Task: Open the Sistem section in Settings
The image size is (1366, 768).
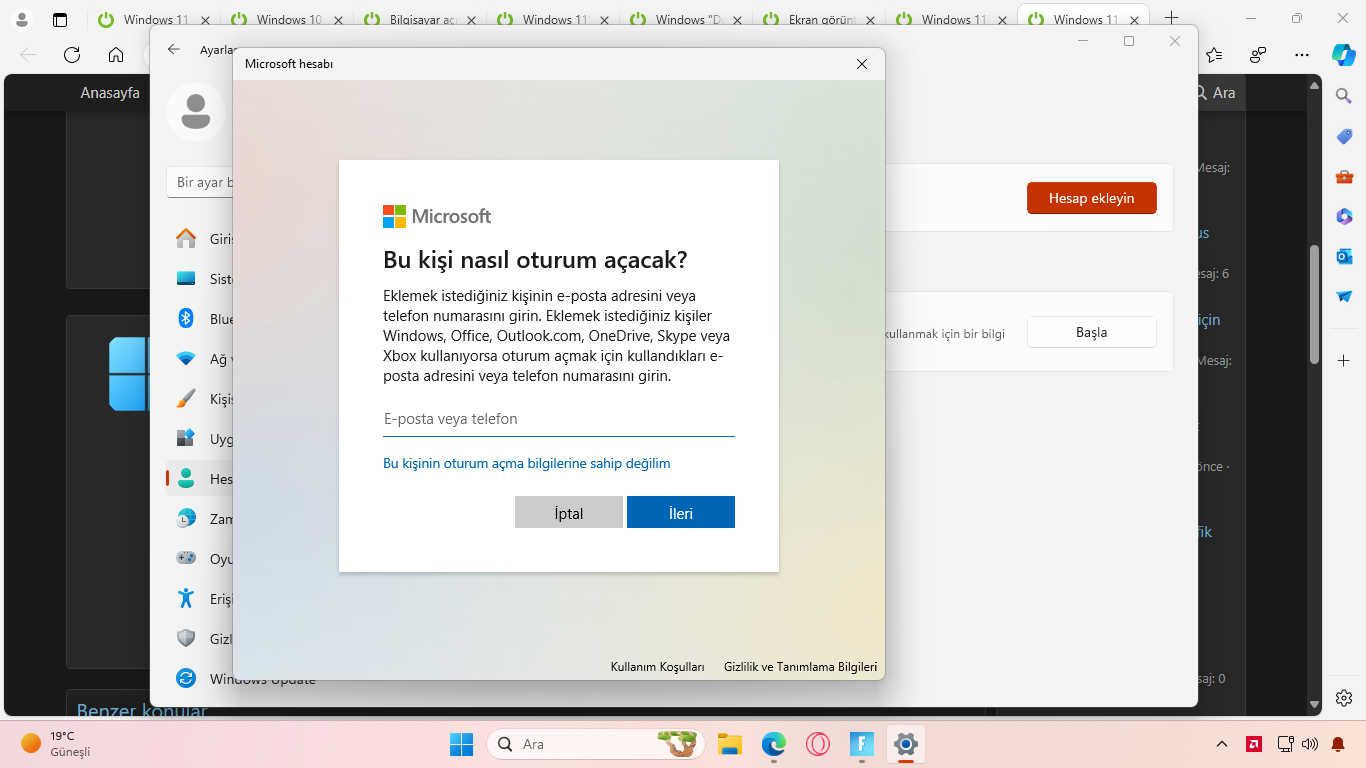Action: pos(200,279)
